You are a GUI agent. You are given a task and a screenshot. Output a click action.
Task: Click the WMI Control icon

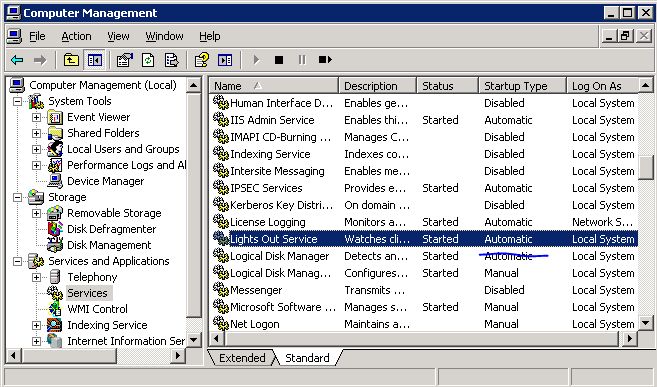(x=55, y=309)
